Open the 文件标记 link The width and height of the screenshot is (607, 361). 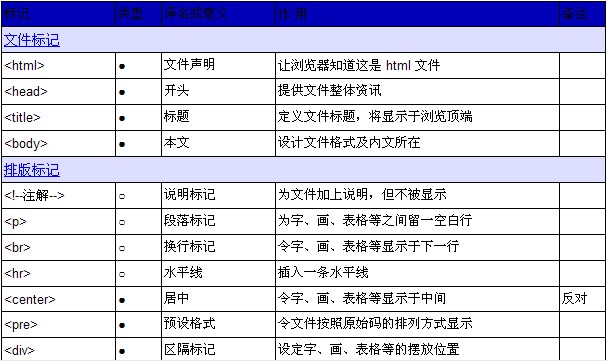point(31,40)
